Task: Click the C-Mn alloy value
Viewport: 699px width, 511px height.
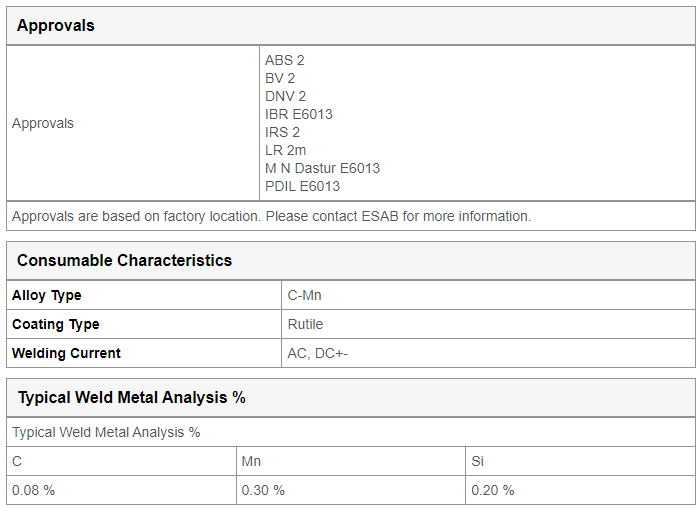Action: click(304, 295)
